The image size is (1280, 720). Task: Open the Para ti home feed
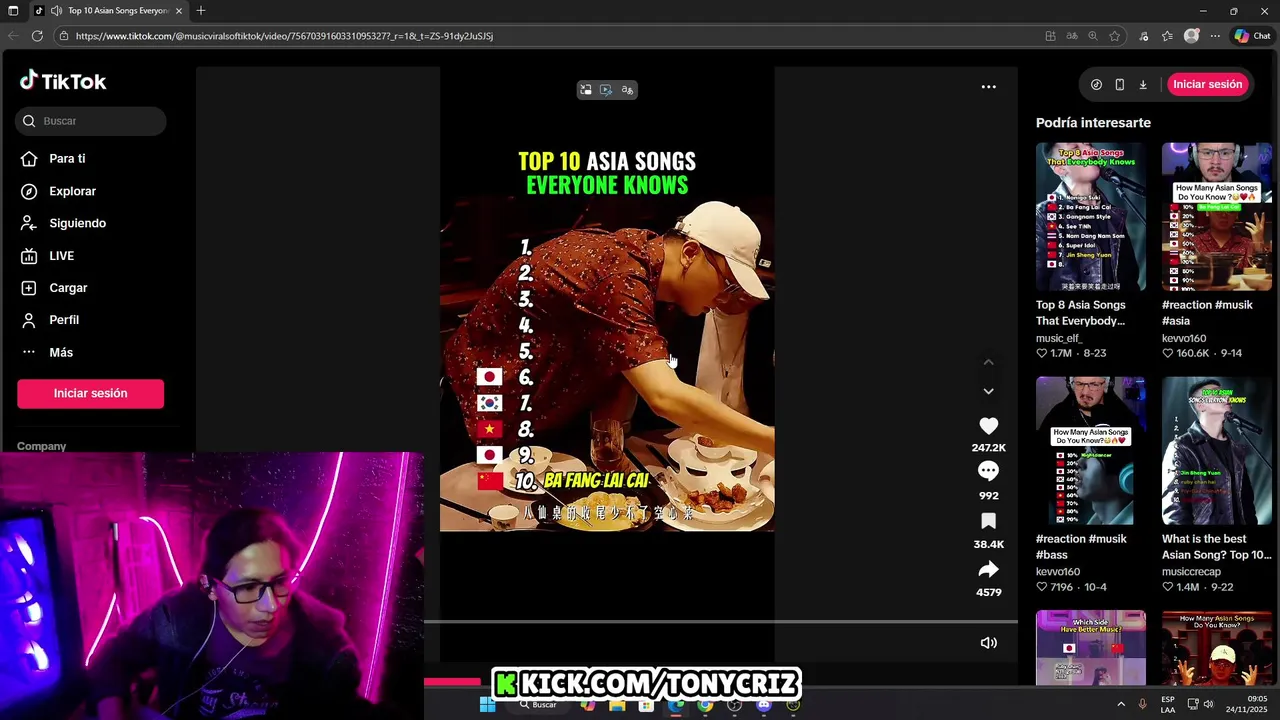point(67,158)
